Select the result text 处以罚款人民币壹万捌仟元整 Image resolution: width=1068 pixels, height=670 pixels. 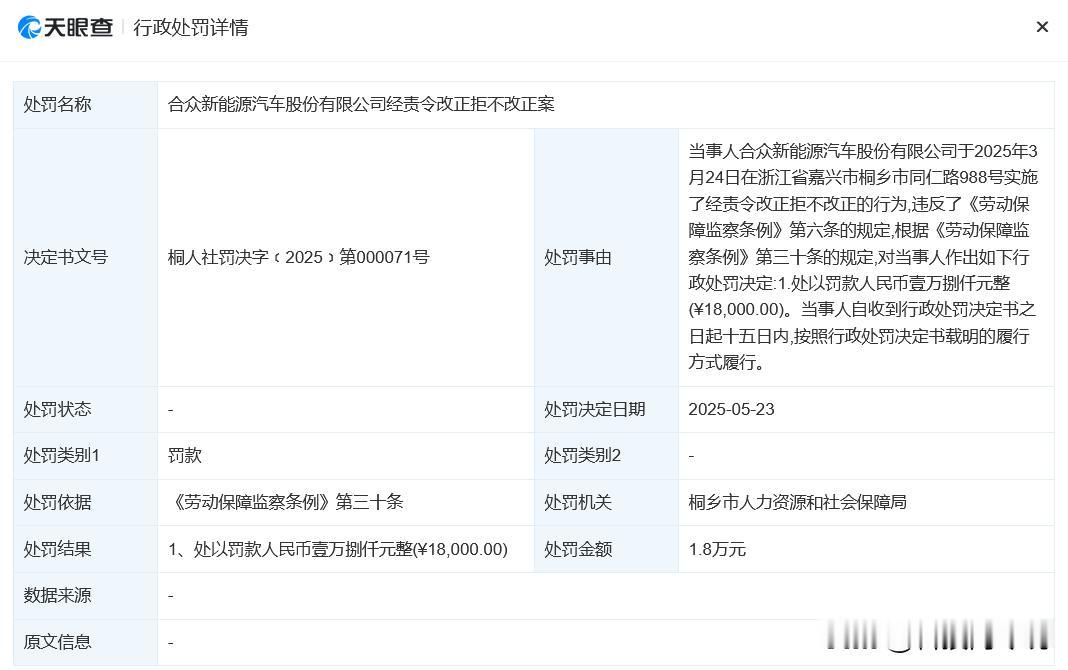point(338,549)
